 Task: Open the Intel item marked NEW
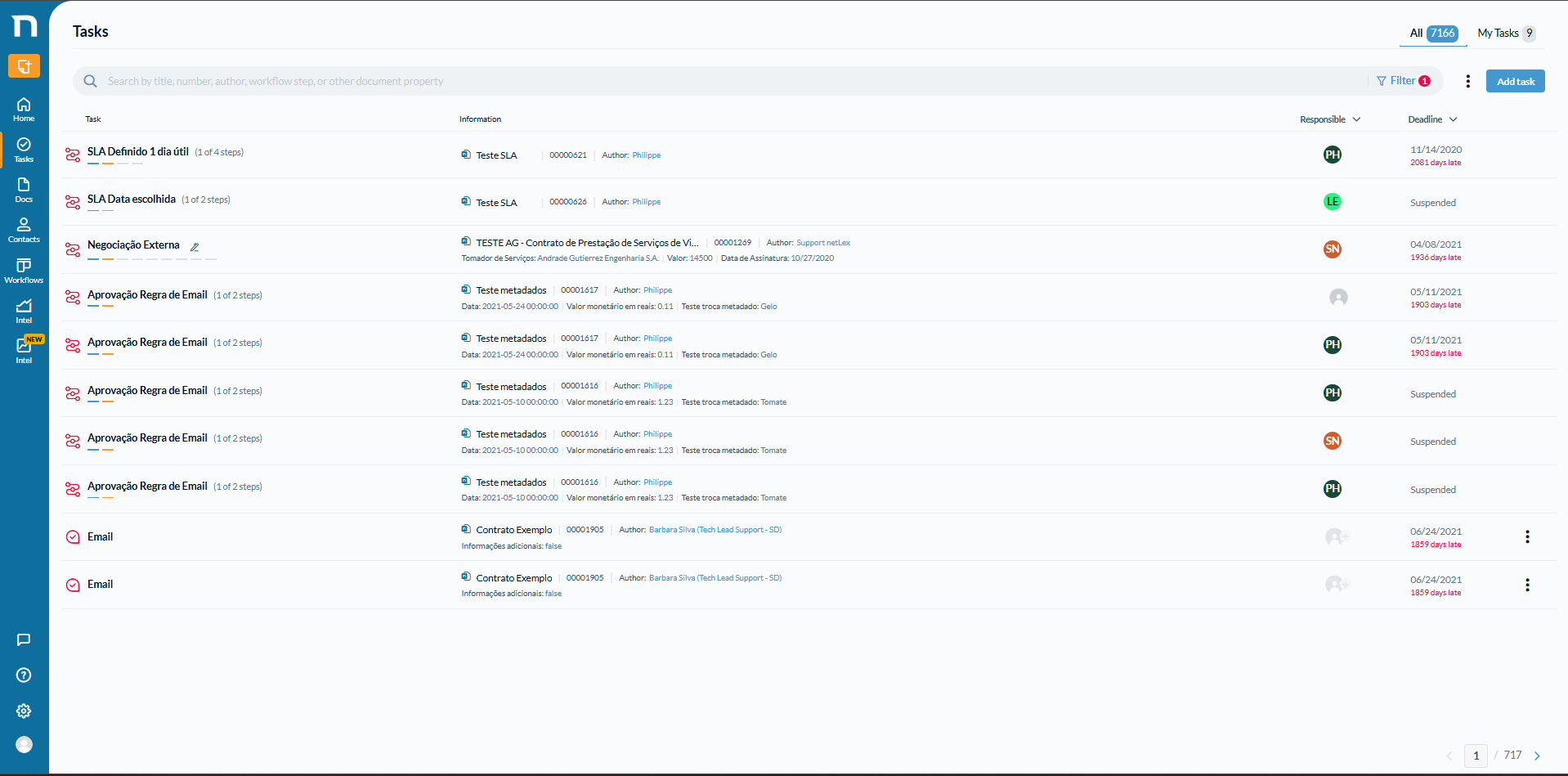[x=24, y=351]
